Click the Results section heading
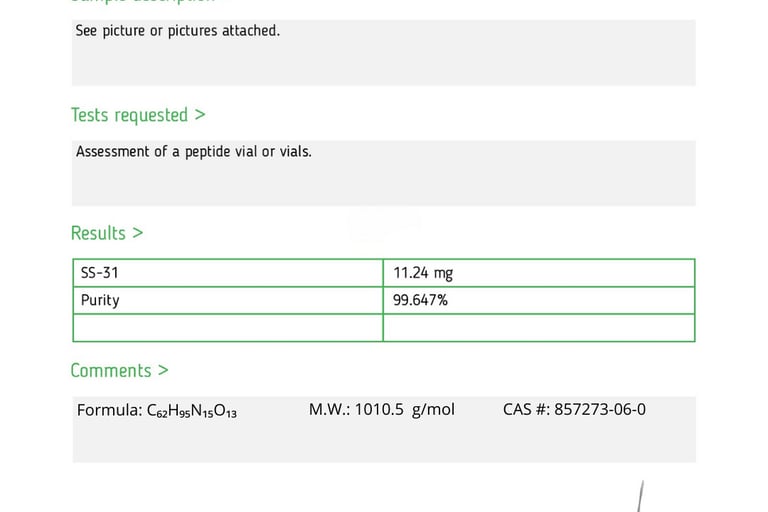Viewport: 768px width, 512px height. coord(98,233)
